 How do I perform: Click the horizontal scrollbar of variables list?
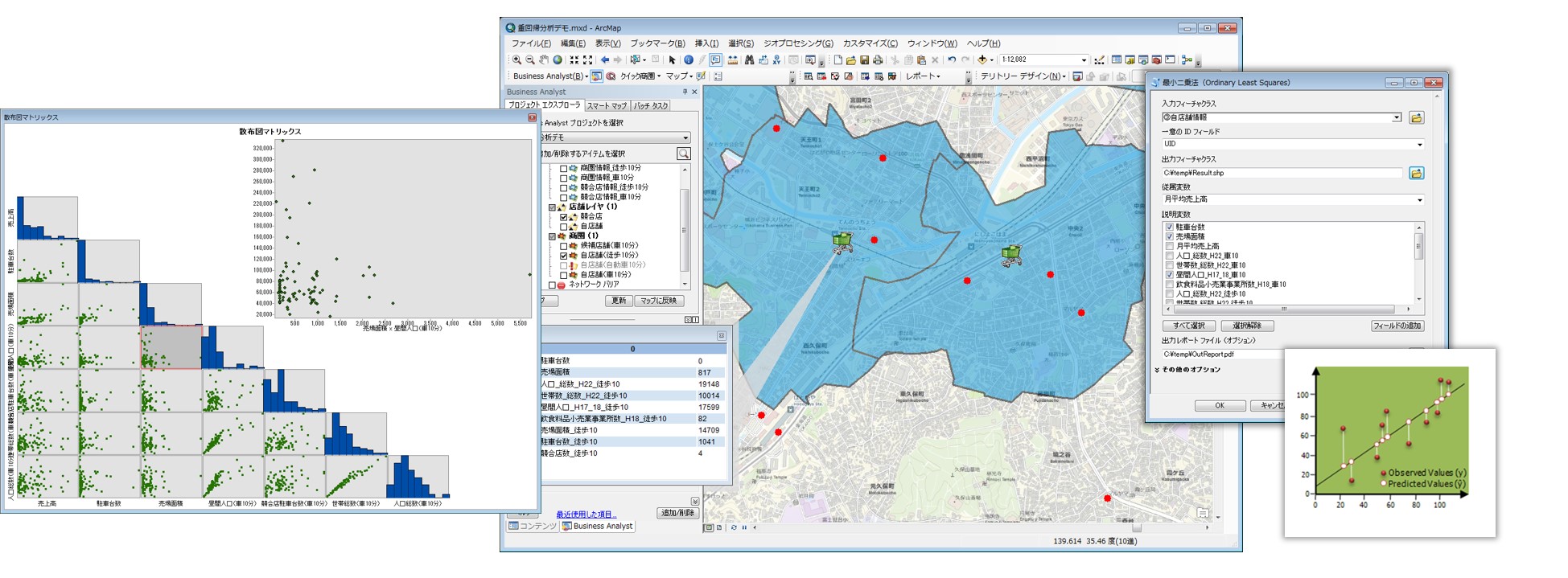[x=1284, y=309]
